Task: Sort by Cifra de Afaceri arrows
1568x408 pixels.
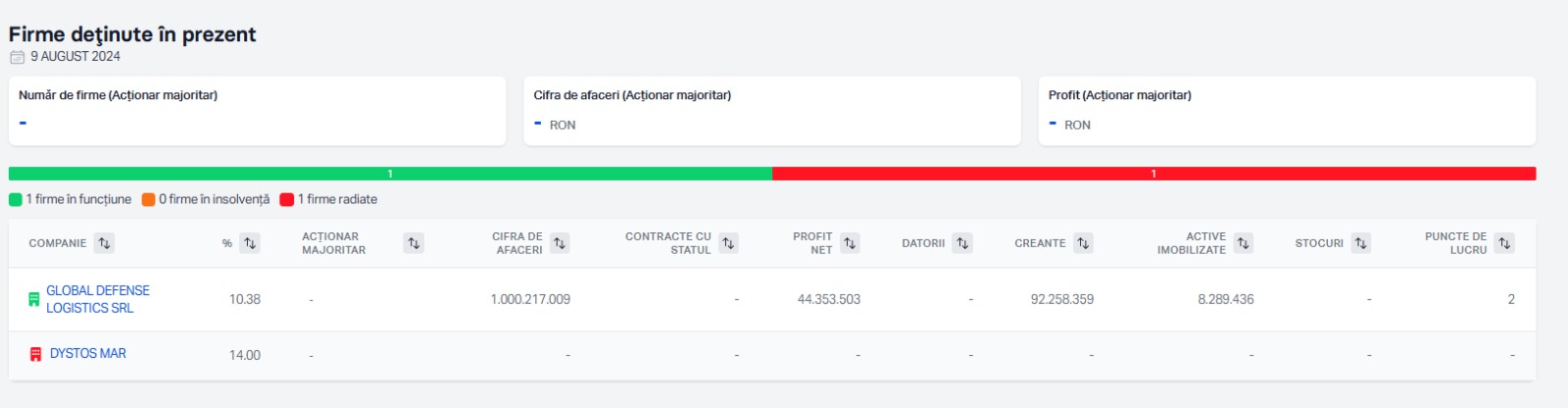Action: (560, 243)
